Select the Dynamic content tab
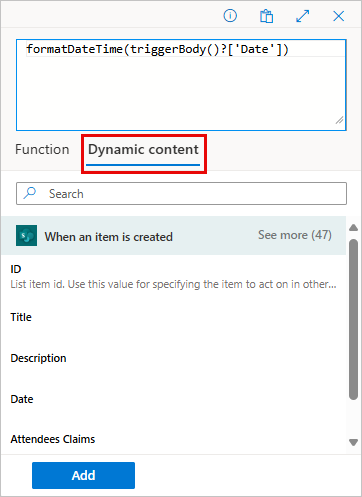362x497 pixels. click(x=143, y=150)
